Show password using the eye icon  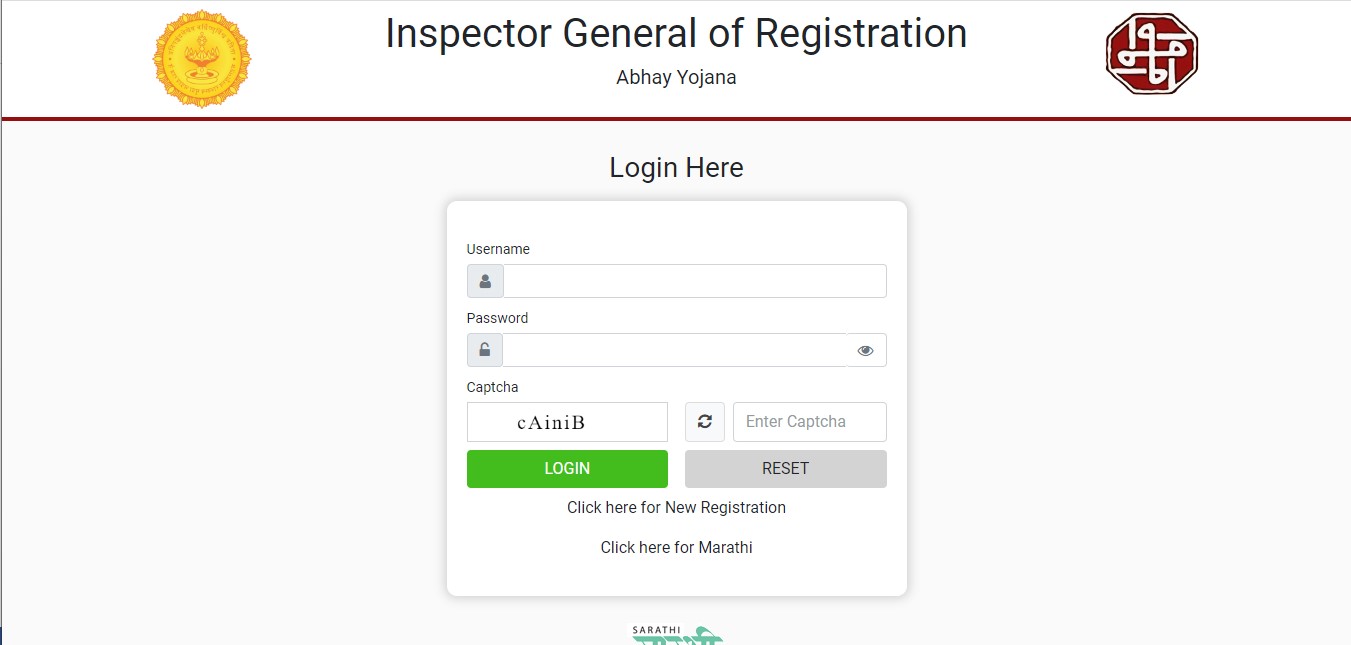tap(865, 350)
